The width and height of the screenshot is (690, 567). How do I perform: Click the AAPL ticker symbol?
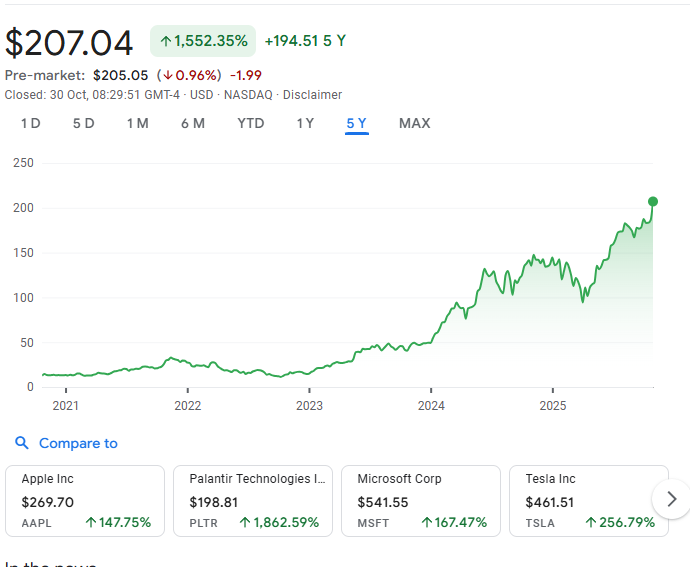pos(37,523)
